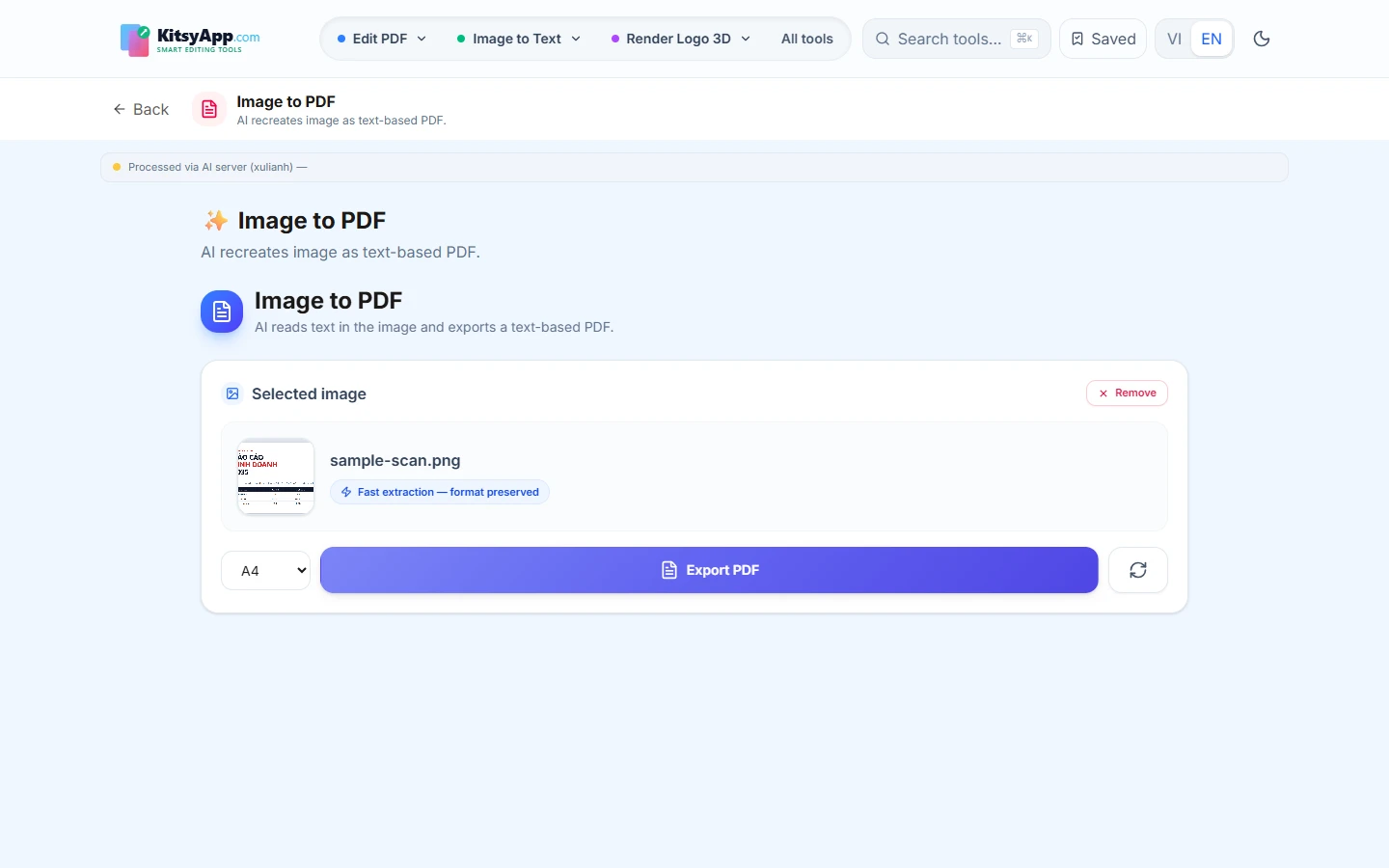This screenshot has width=1389, height=868.
Task: Expand the Image to Text menu
Action: pos(518,39)
